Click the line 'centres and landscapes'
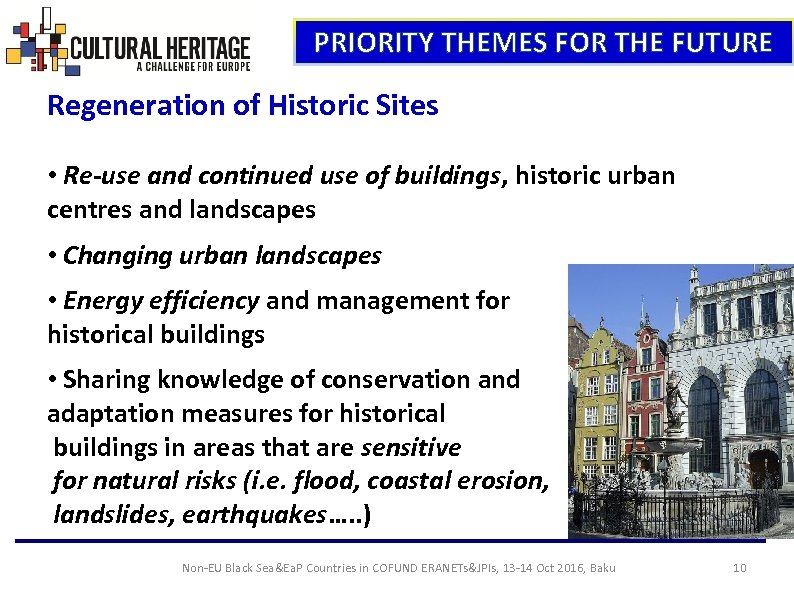The width and height of the screenshot is (794, 595). click(181, 209)
